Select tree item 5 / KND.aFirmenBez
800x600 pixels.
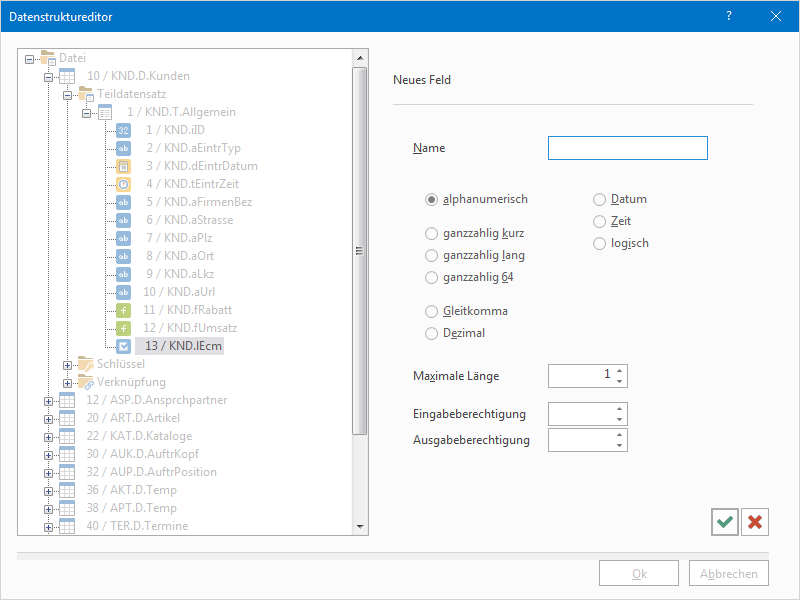pos(198,202)
